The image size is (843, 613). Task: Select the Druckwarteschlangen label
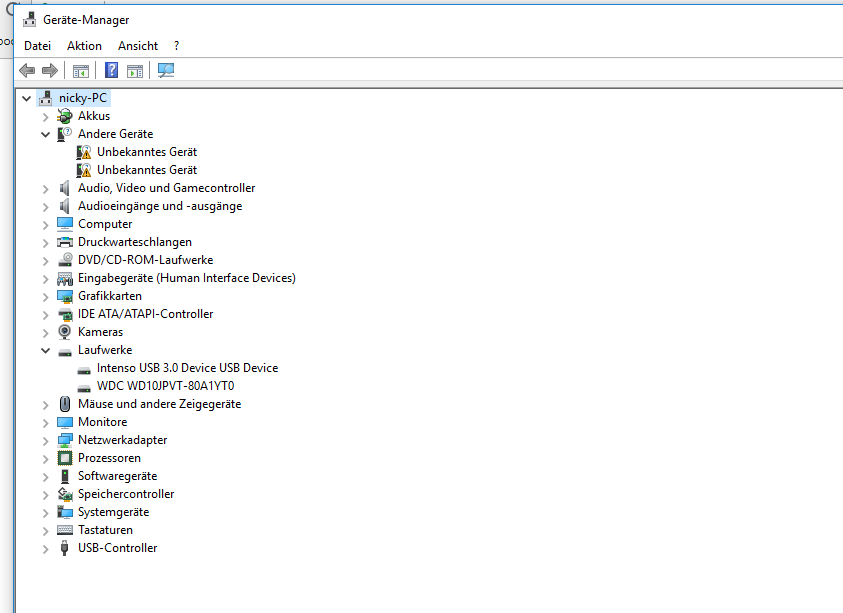click(x=135, y=242)
